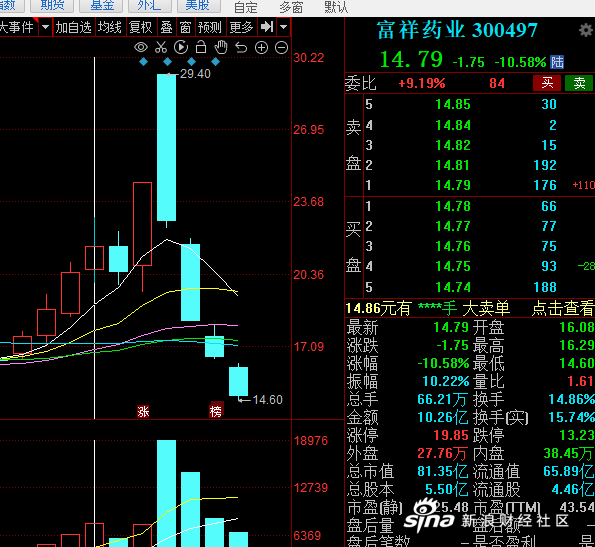Open the dropdown arrow next to 大事件
The height and width of the screenshot is (547, 595).
pyautogui.click(x=46, y=27)
